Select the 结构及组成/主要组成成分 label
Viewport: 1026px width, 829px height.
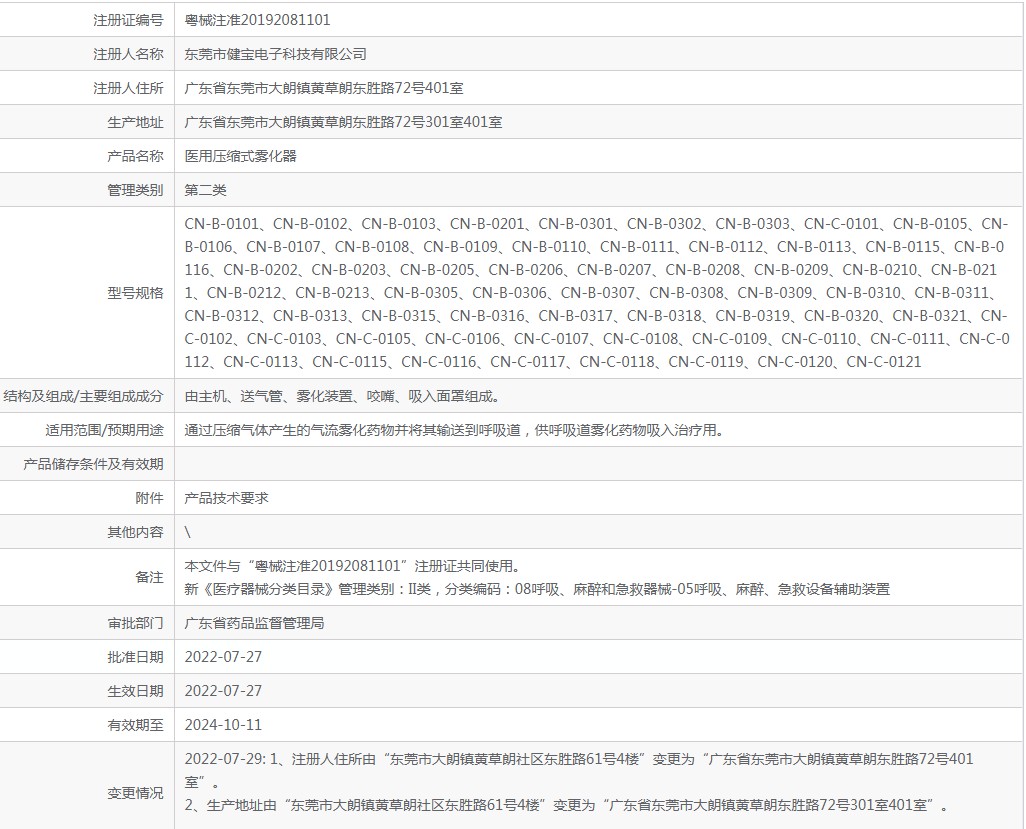pos(83,397)
